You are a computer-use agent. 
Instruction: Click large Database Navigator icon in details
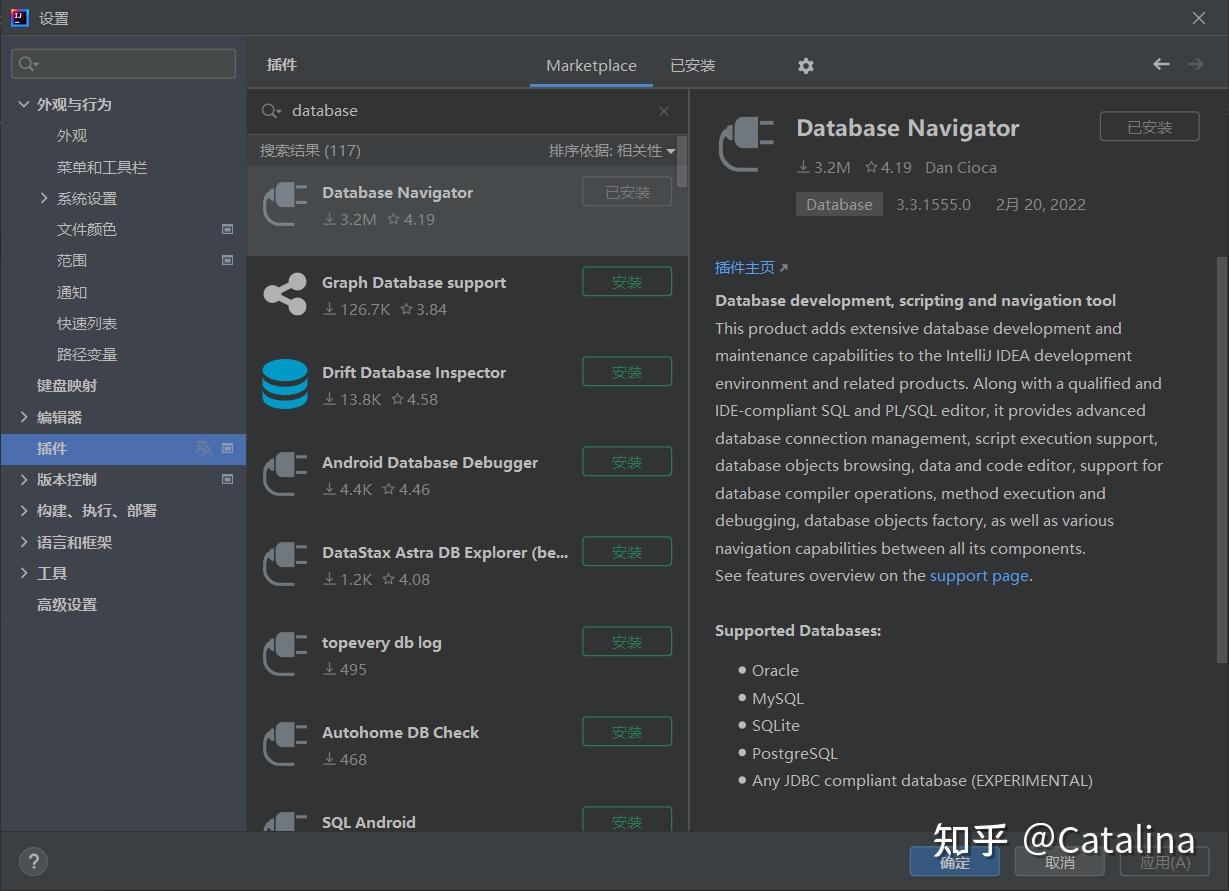[x=747, y=145]
